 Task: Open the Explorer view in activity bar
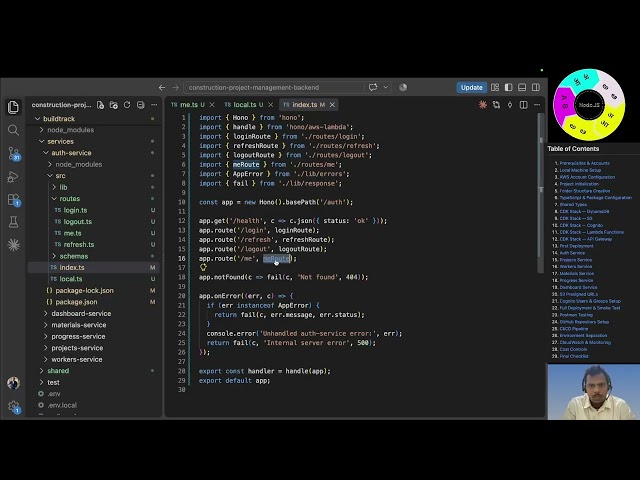[13, 107]
